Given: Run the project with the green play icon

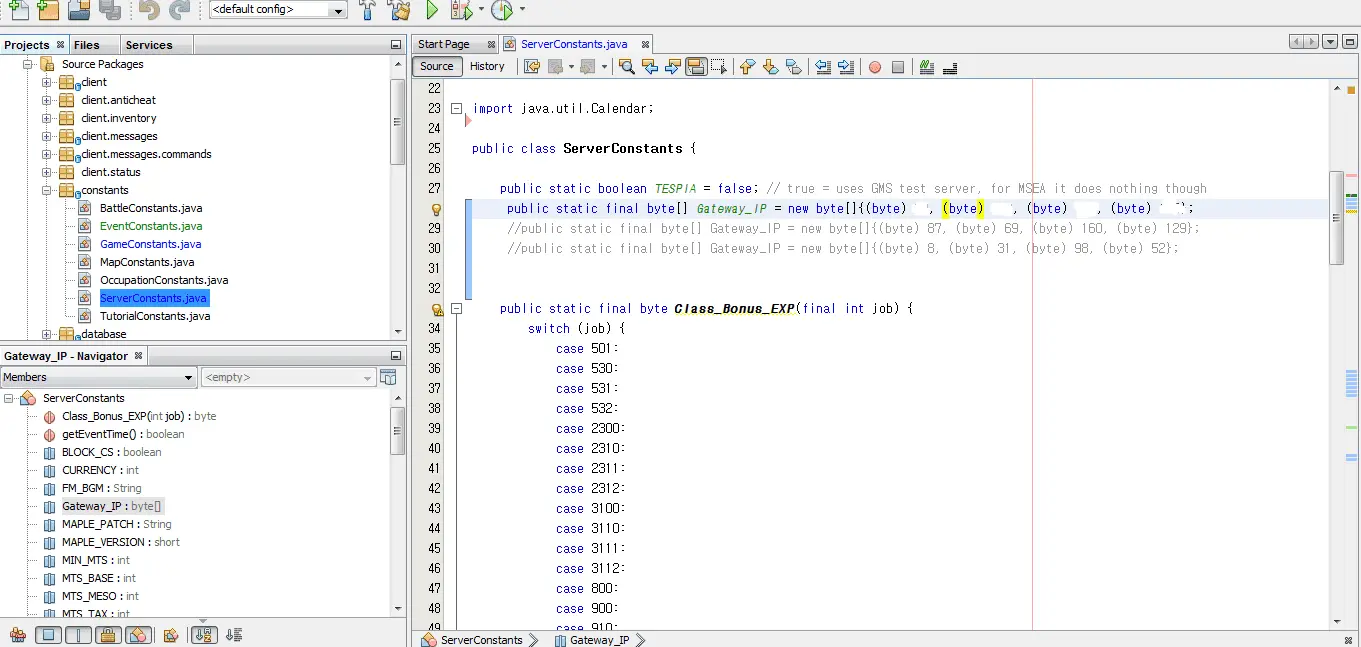Looking at the screenshot, I should pyautogui.click(x=432, y=10).
